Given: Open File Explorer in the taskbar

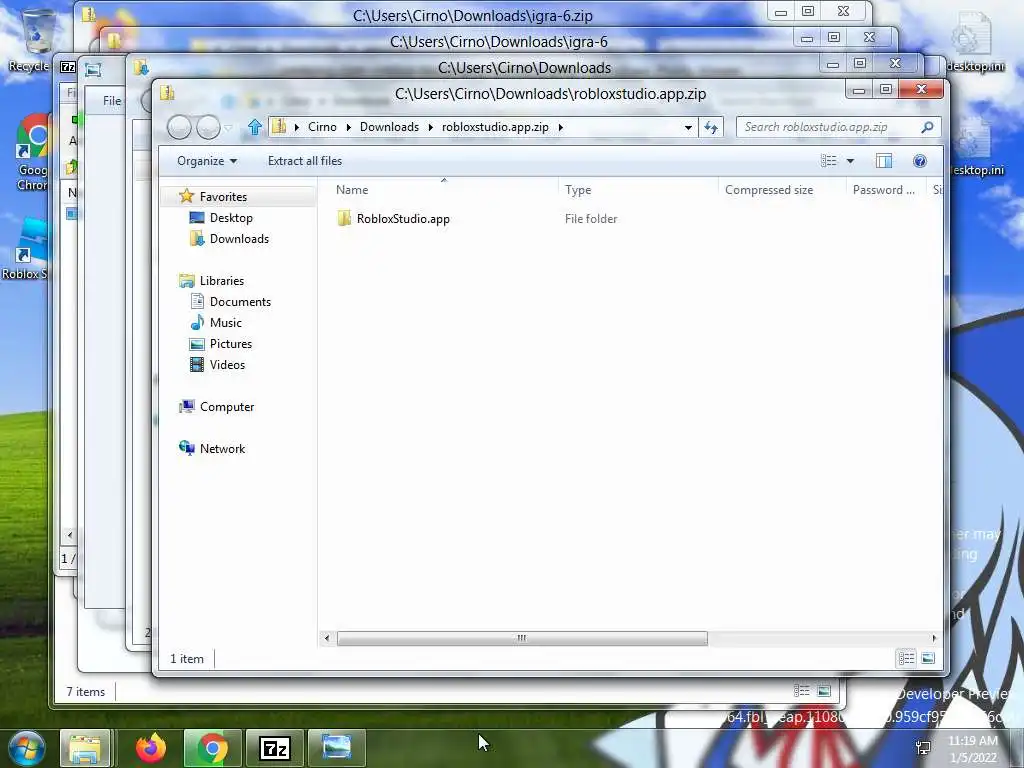Looking at the screenshot, I should pyautogui.click(x=85, y=748).
